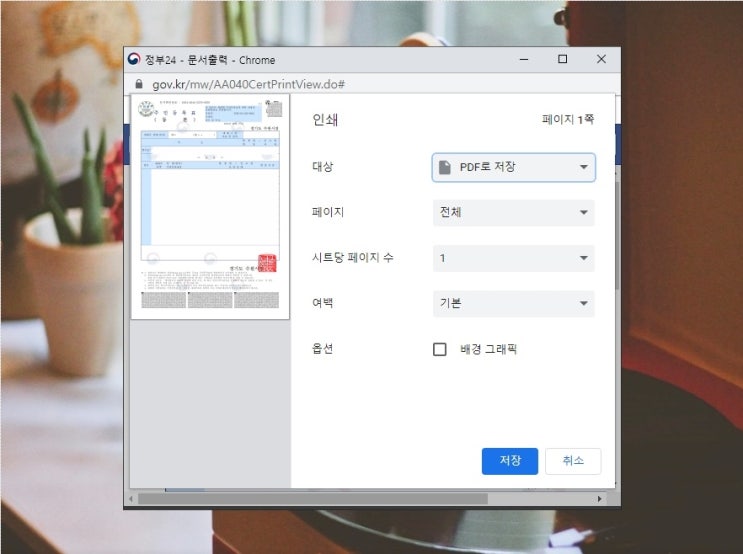Image resolution: width=743 pixels, height=554 pixels.
Task: Click the 취소 (Cancel) button
Action: tap(573, 461)
